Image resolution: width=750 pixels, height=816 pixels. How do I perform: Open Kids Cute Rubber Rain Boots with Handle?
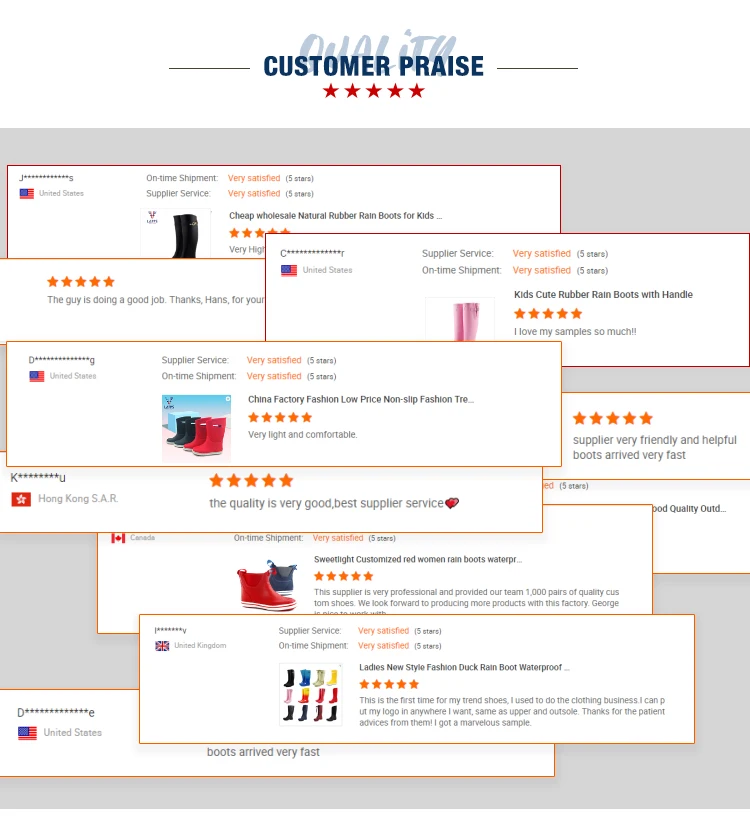pos(603,295)
